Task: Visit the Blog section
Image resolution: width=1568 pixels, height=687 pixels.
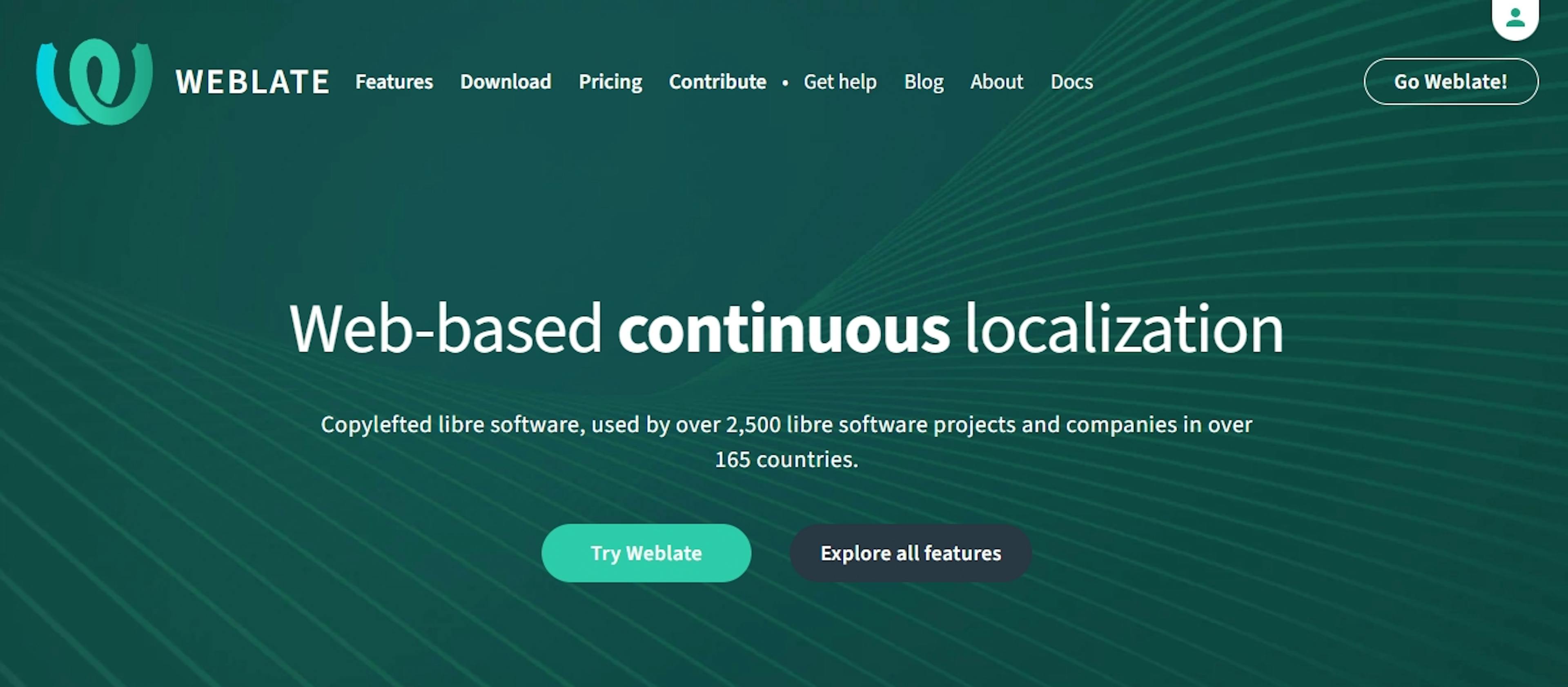Action: pyautogui.click(x=923, y=82)
